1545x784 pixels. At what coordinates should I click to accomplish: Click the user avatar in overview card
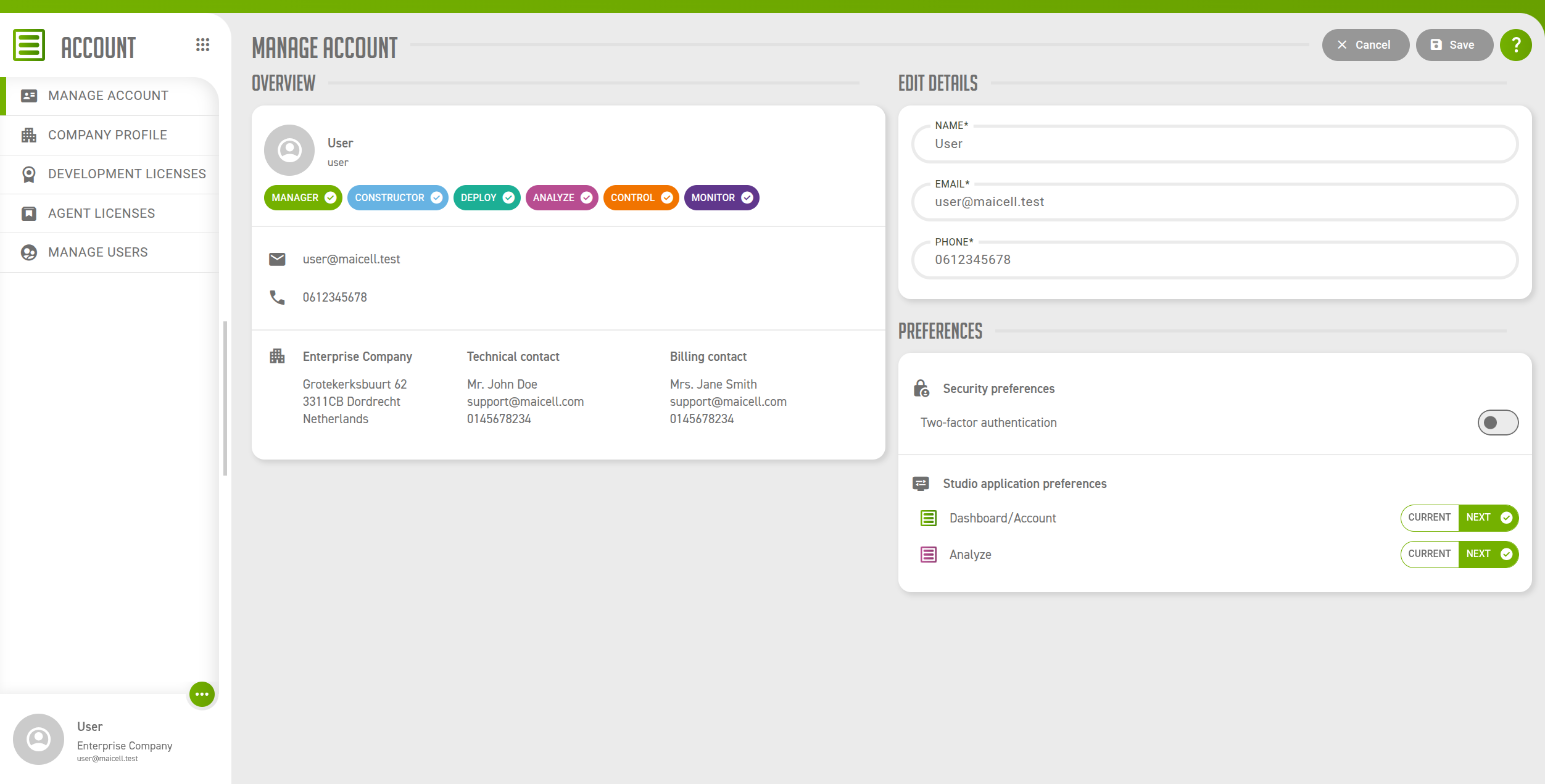pos(290,151)
